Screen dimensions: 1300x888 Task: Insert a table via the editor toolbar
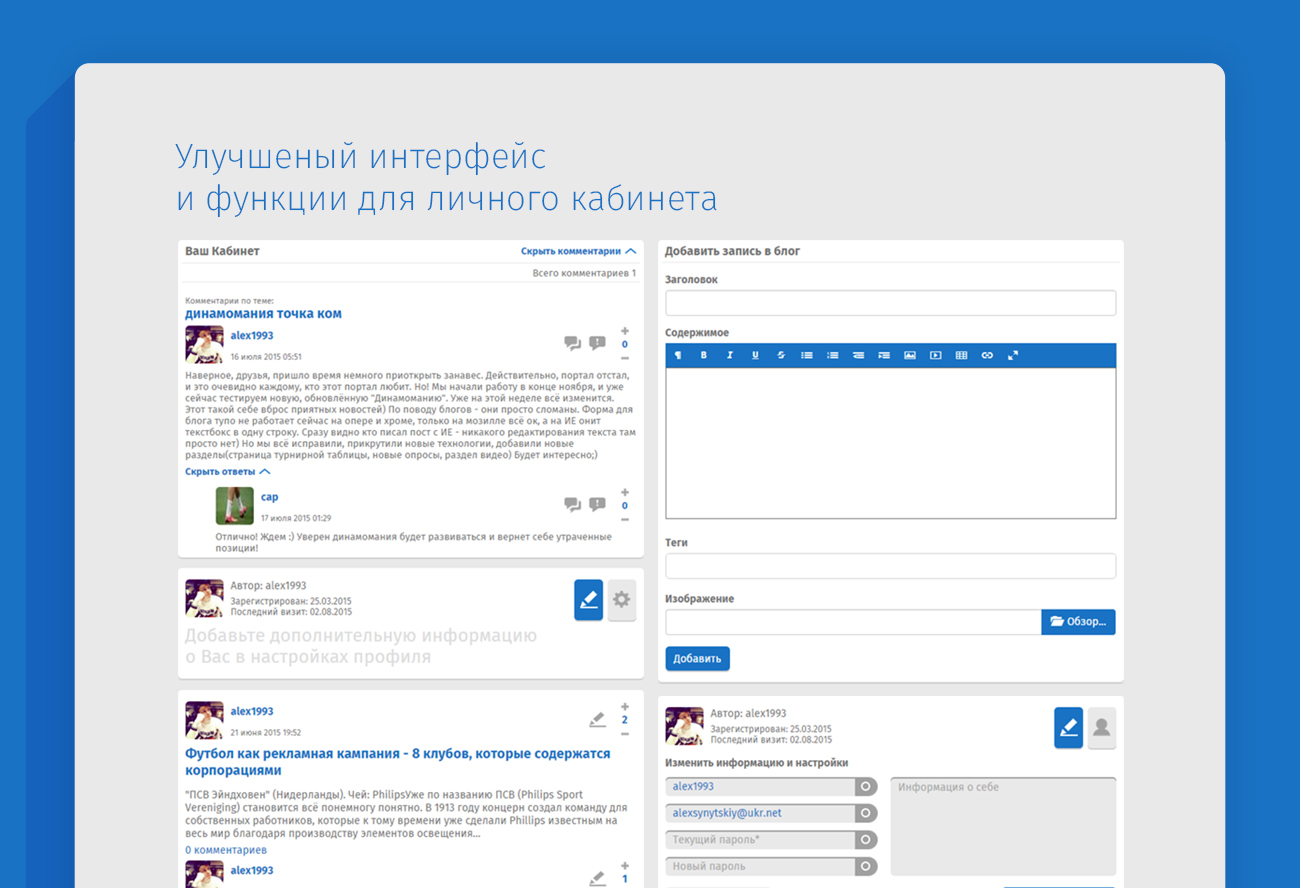point(961,355)
